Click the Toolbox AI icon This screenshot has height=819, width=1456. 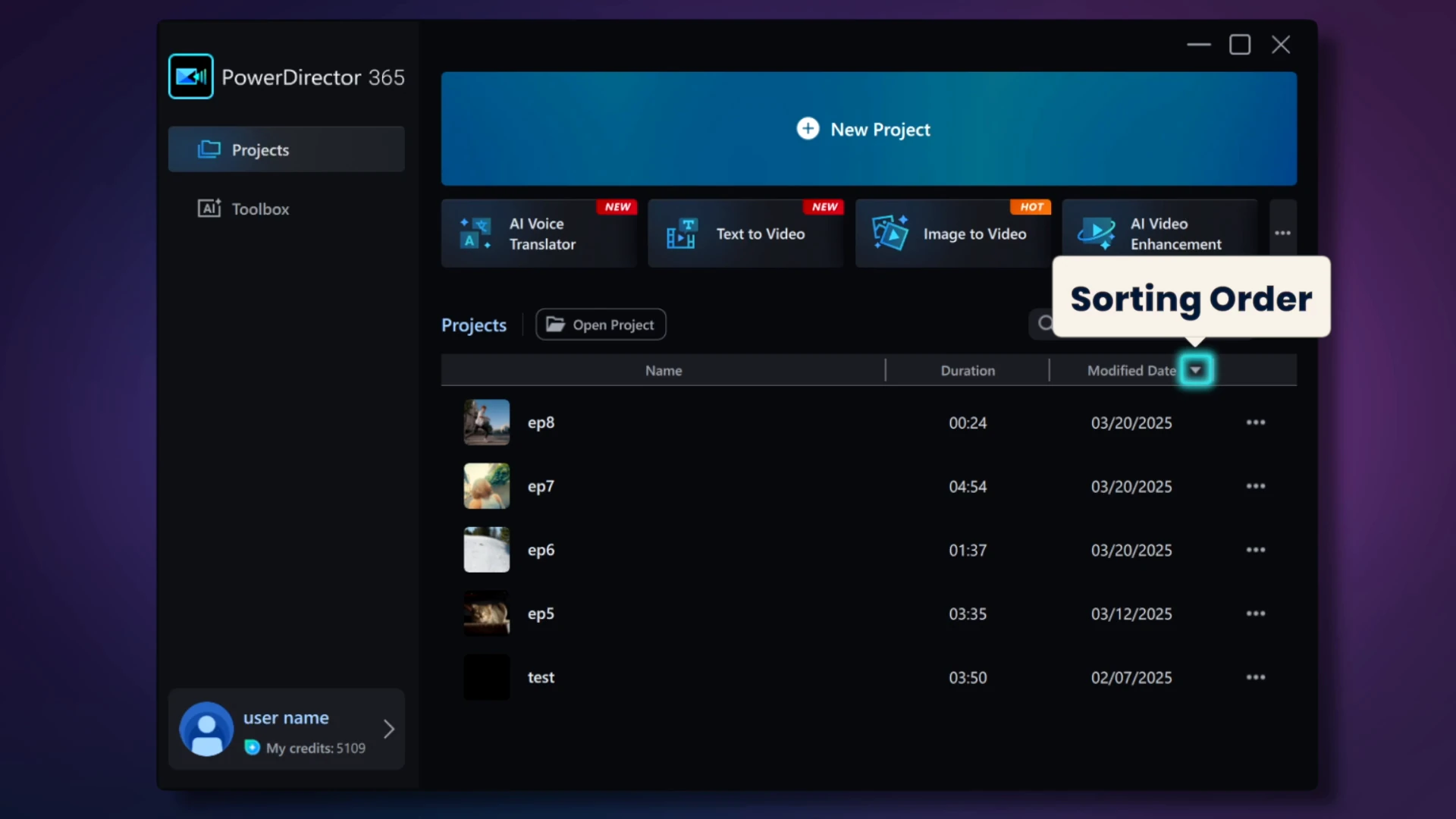209,208
